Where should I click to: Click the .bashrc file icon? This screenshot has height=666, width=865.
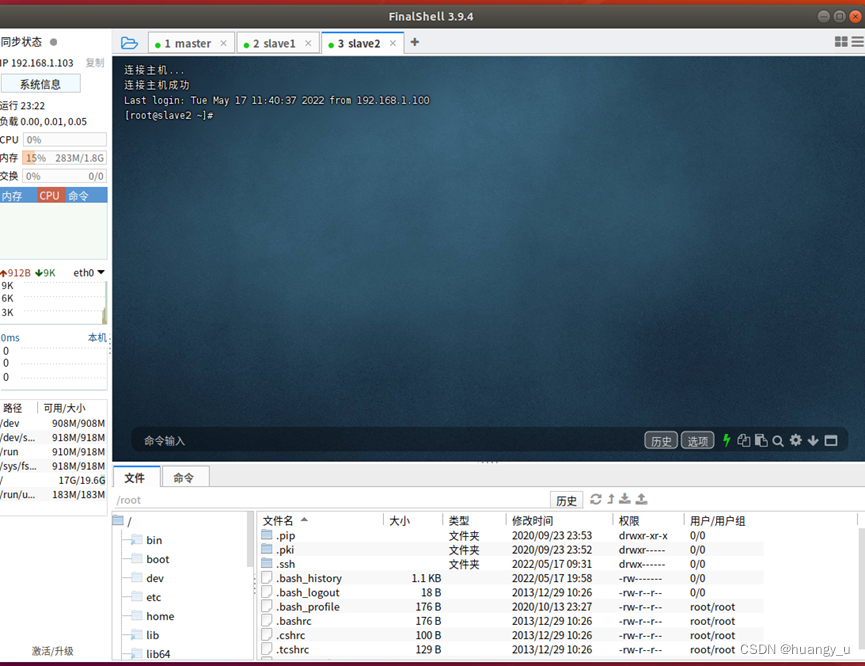coord(267,621)
